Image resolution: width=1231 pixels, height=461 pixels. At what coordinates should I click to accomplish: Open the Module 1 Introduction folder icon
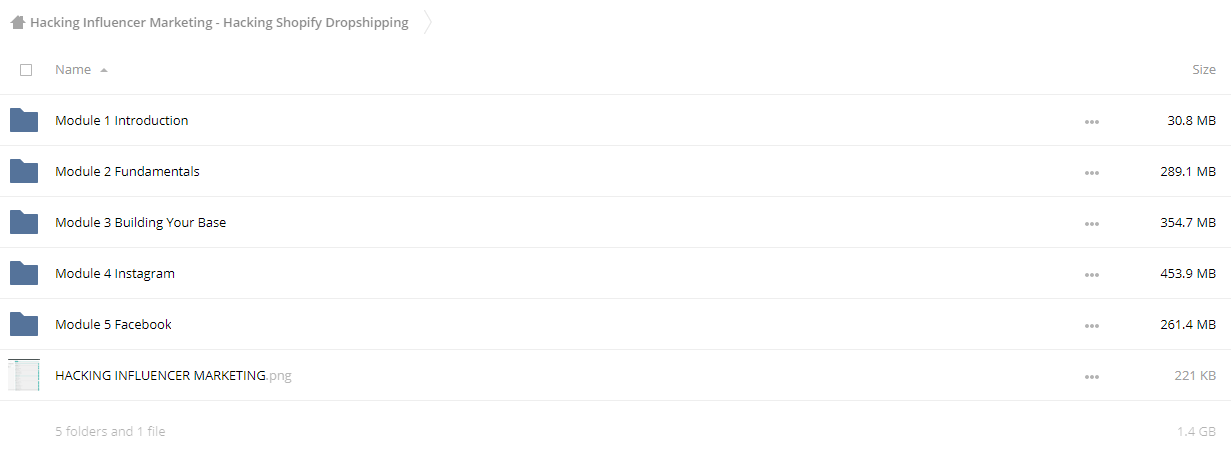pyautogui.click(x=23, y=120)
